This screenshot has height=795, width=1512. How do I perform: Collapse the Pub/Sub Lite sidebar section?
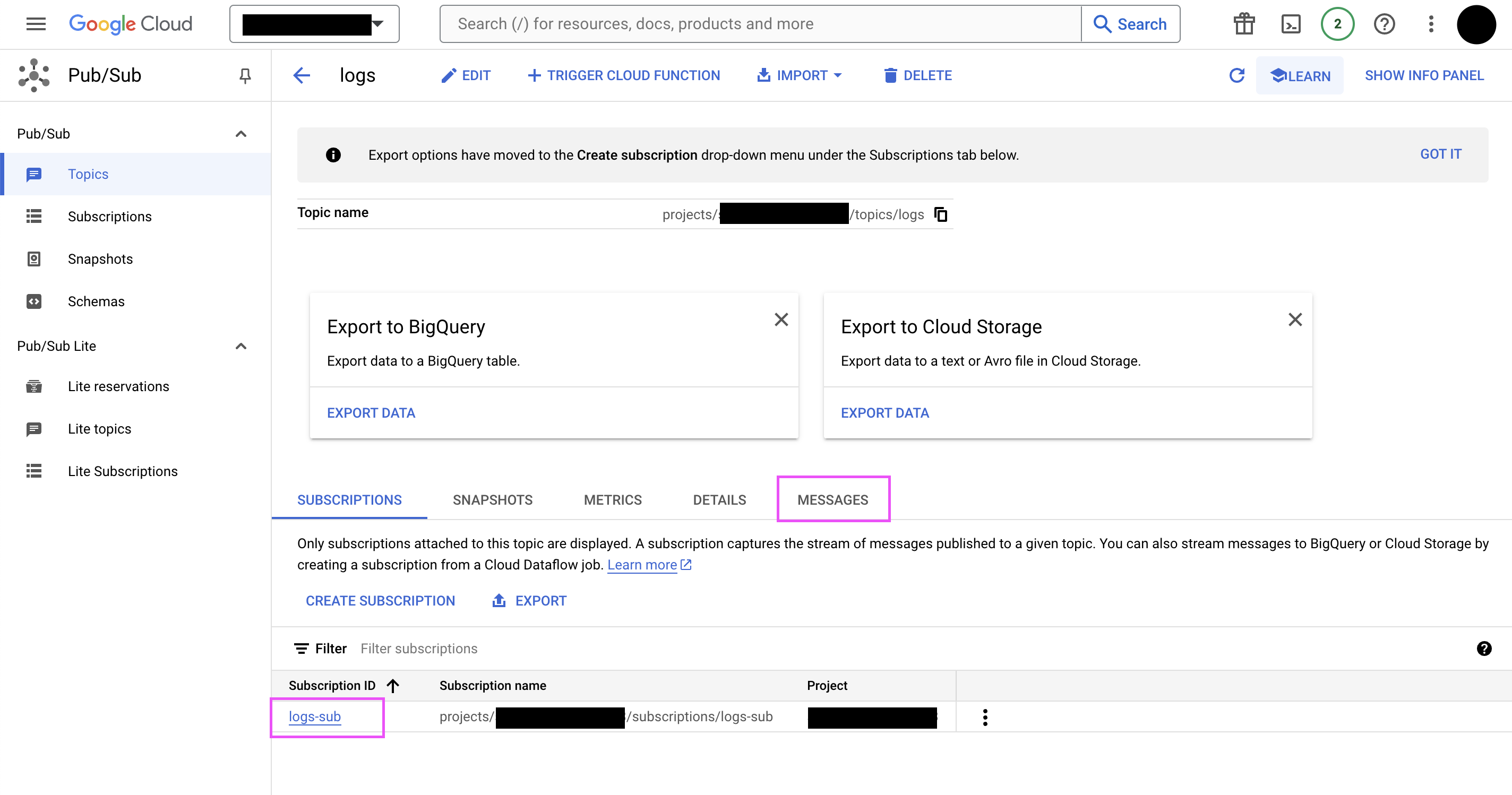click(x=240, y=346)
